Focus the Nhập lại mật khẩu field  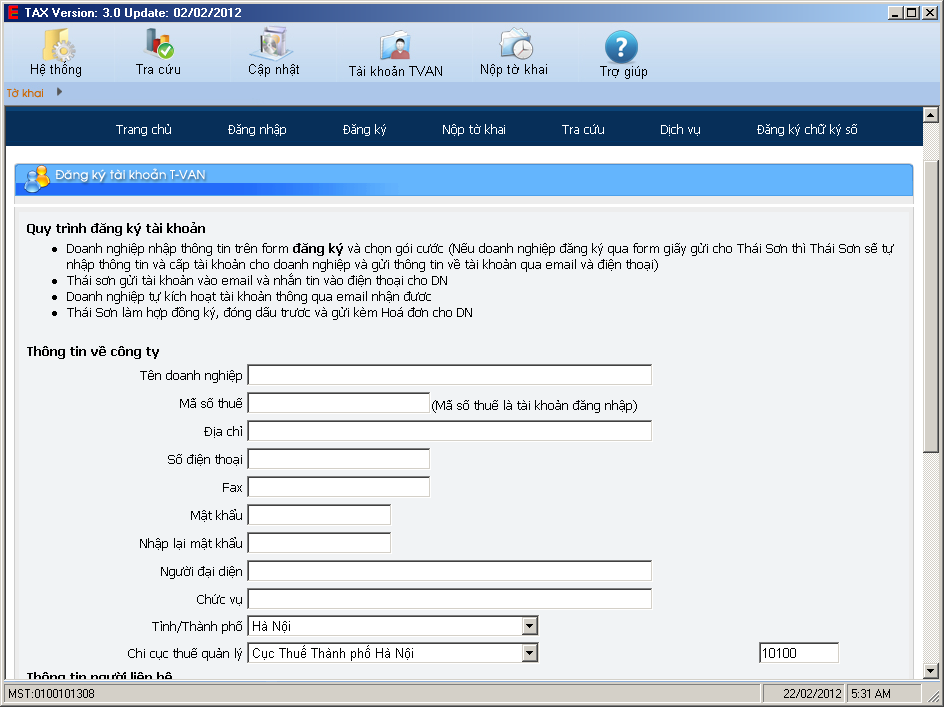coord(319,543)
